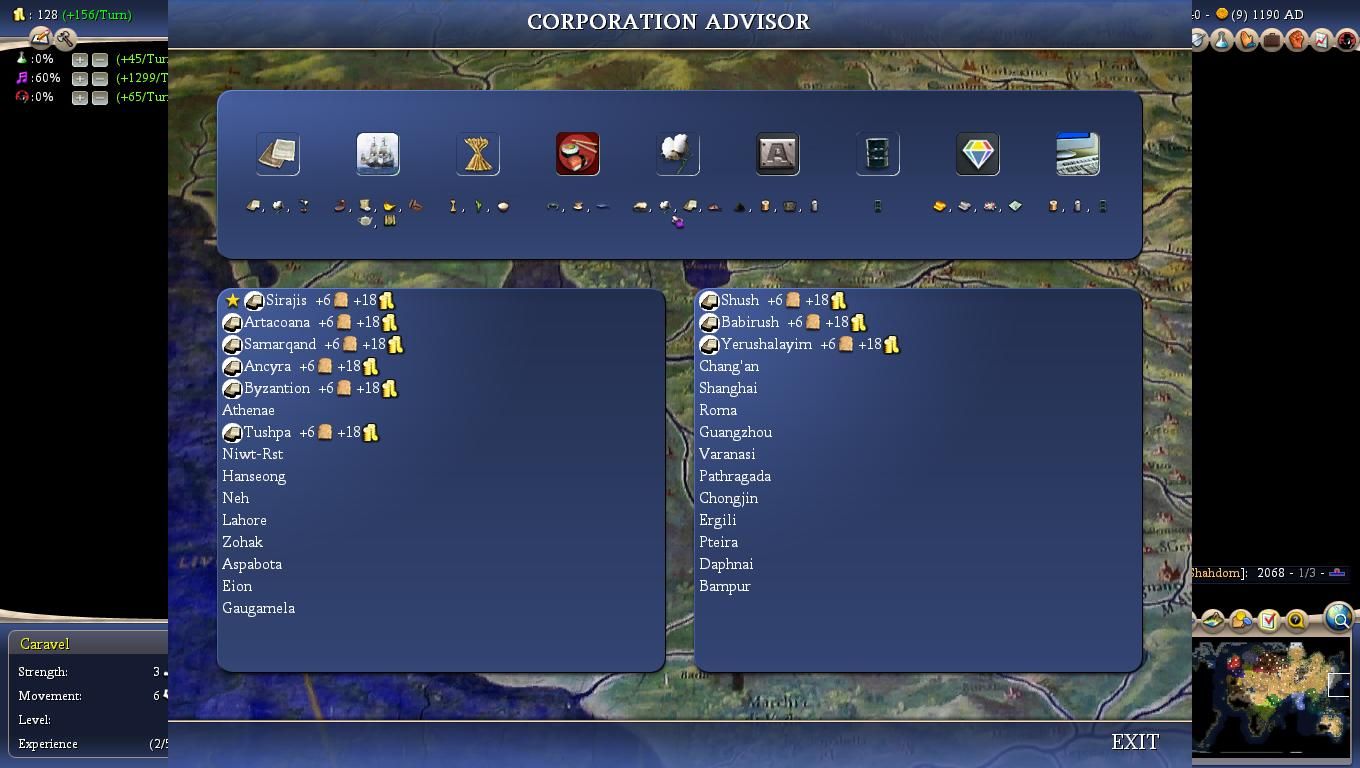
Task: Select the city Pteira
Action: [719, 542]
